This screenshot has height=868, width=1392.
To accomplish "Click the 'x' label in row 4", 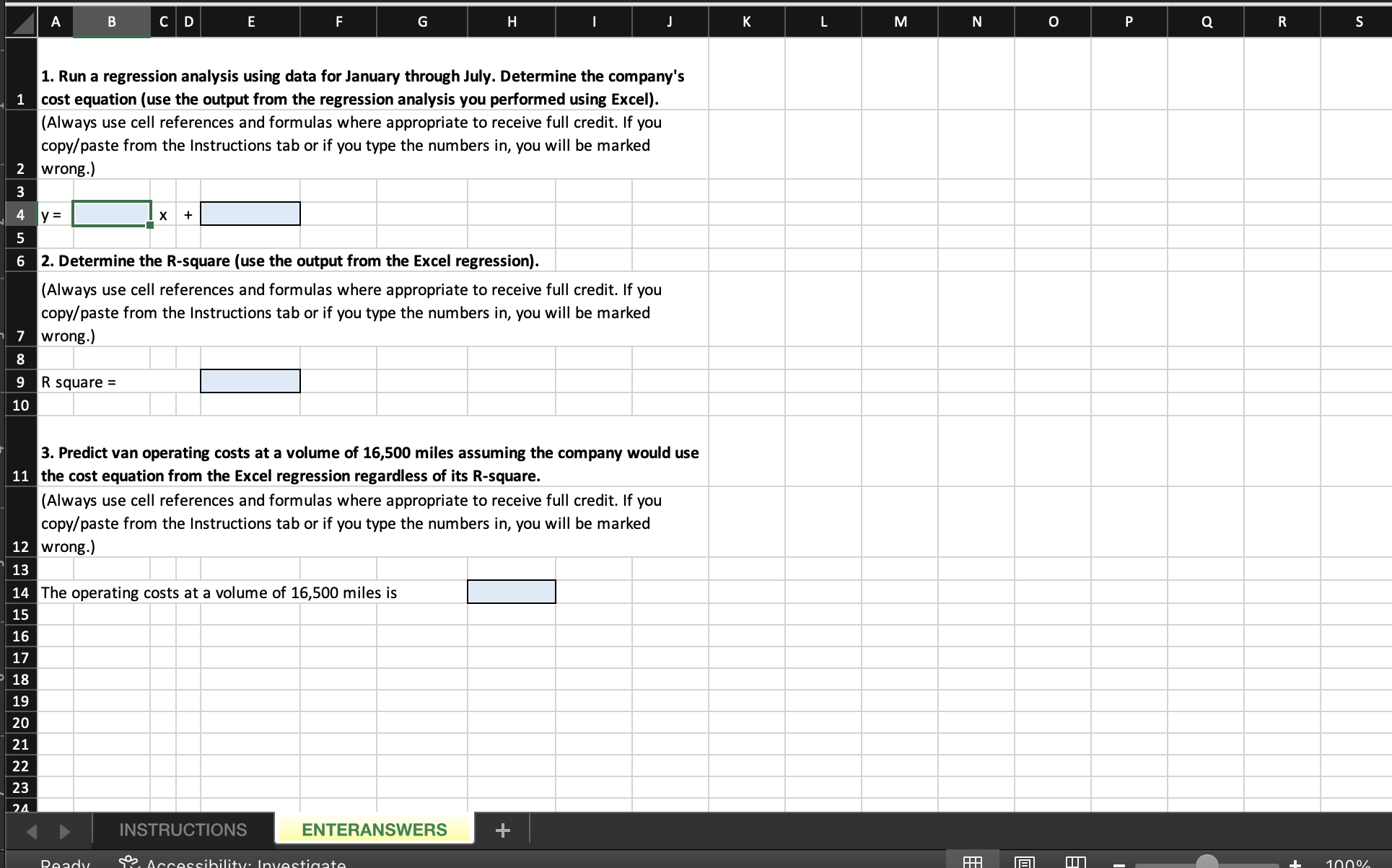I will point(163,215).
